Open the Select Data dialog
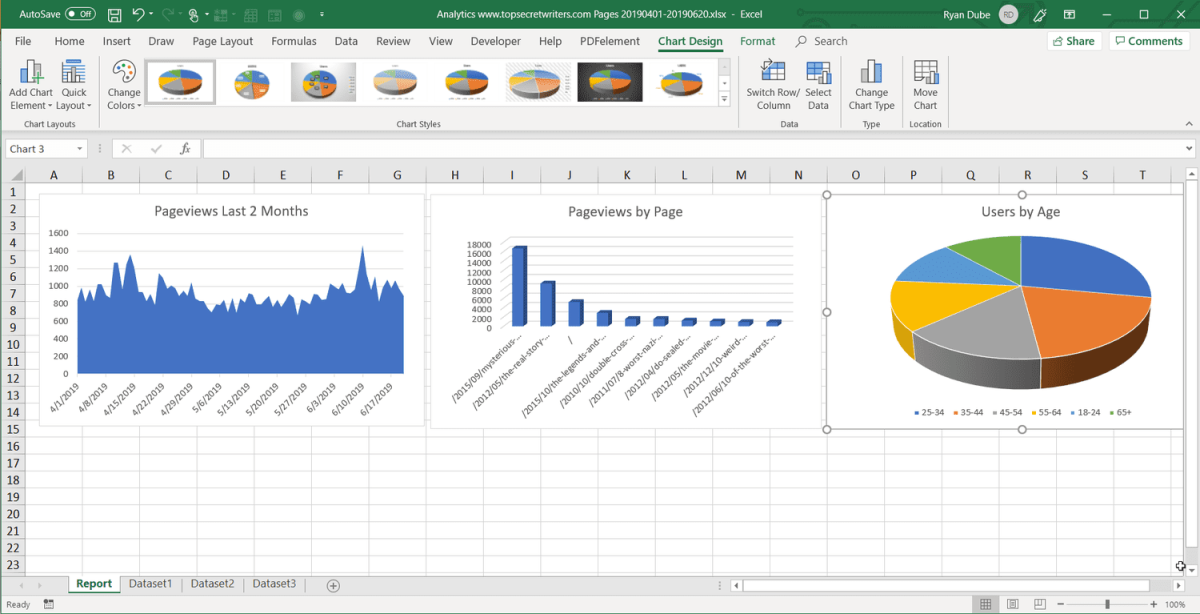Screen dimensions: 1200x614 (818, 84)
